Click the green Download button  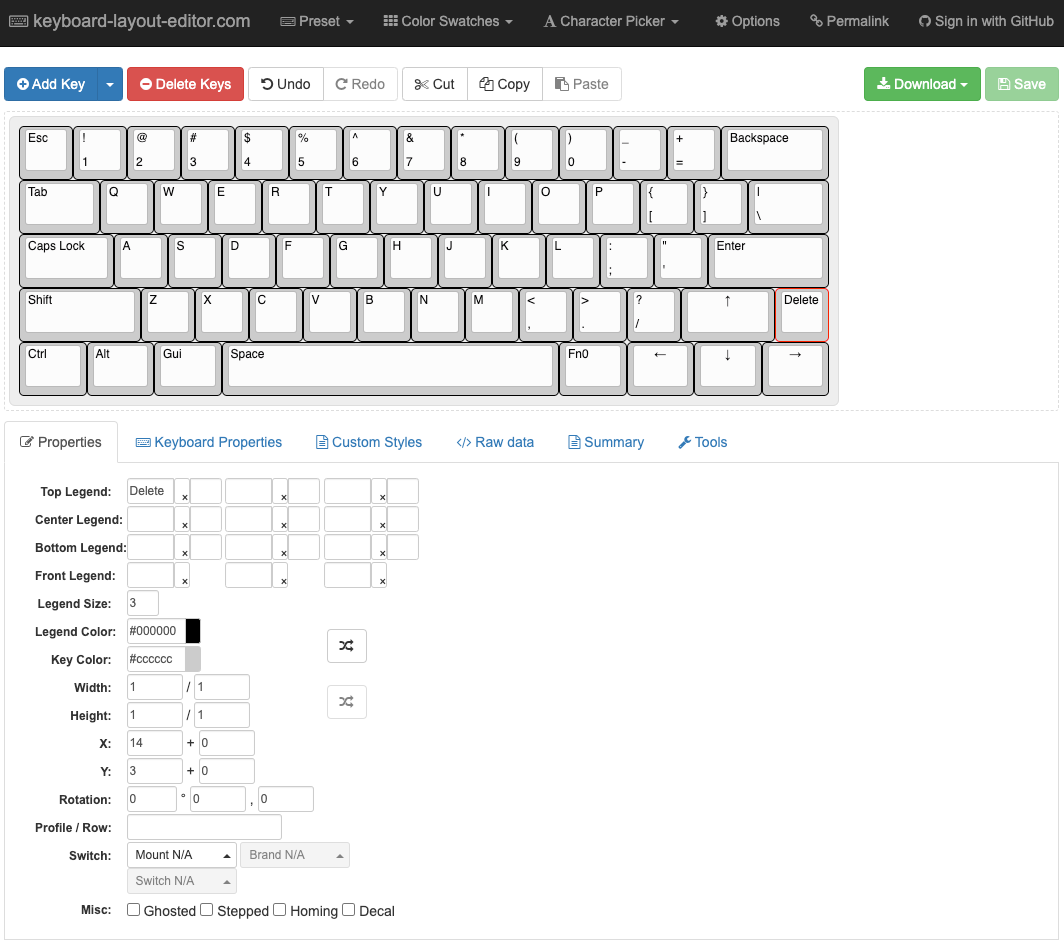point(921,84)
